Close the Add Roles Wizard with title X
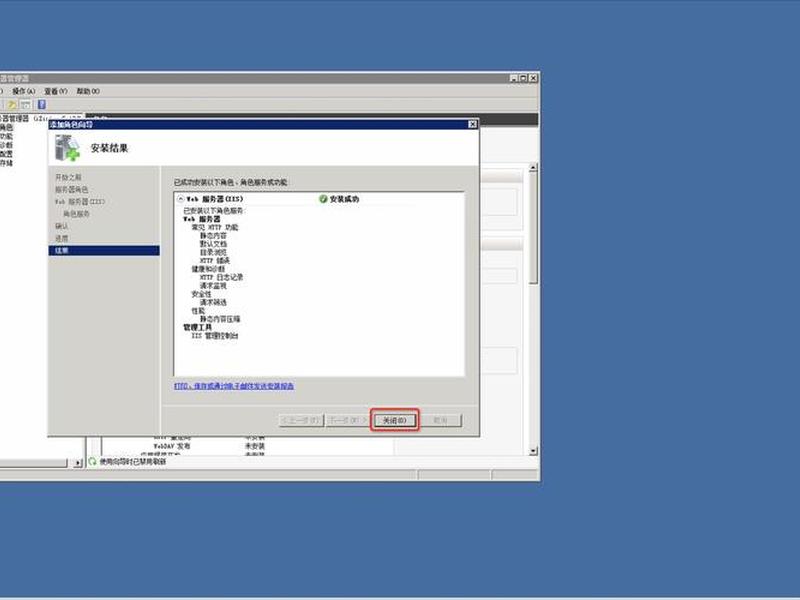Viewport: 800px width, 600px height. [472, 124]
